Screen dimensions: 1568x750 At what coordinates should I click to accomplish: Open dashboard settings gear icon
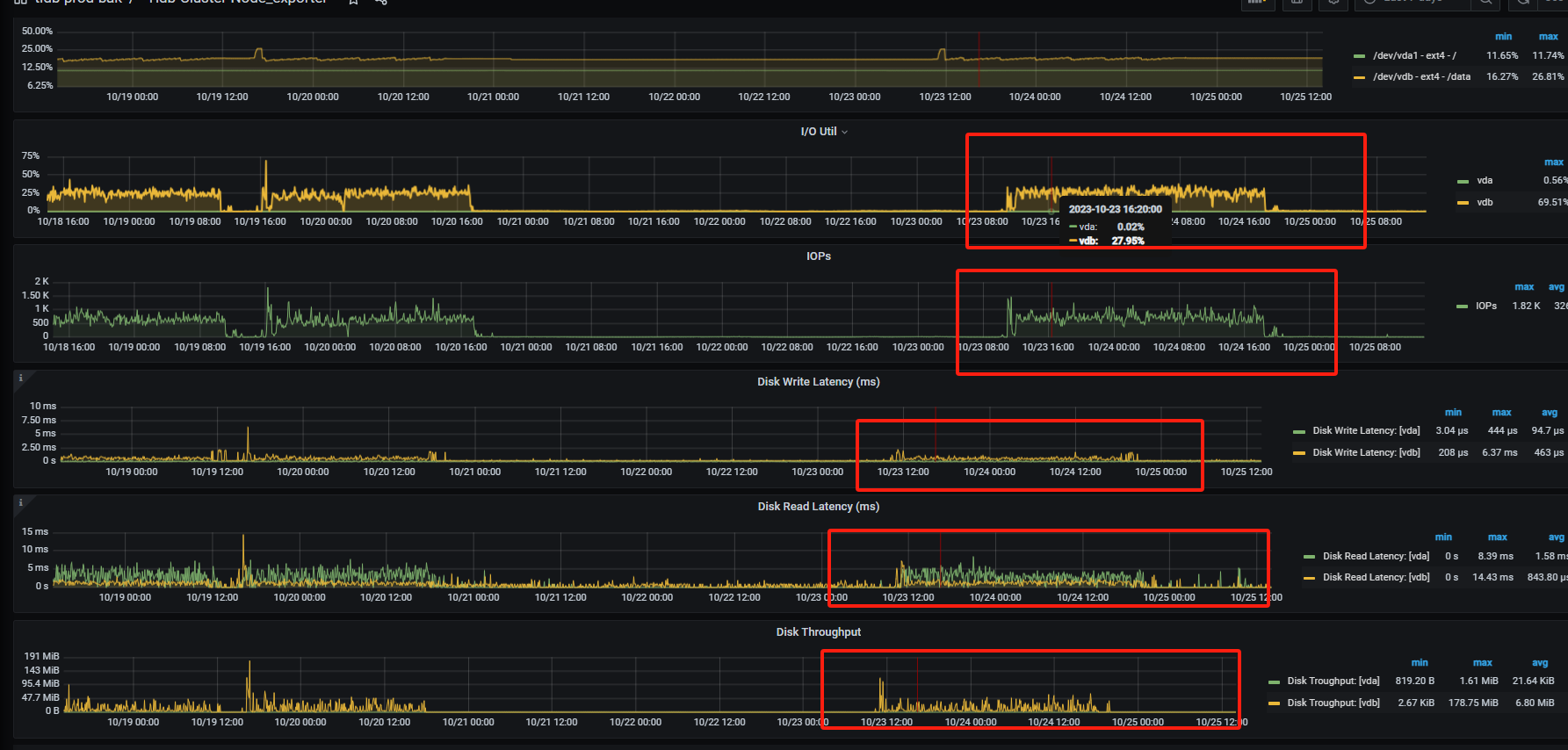(x=1333, y=3)
